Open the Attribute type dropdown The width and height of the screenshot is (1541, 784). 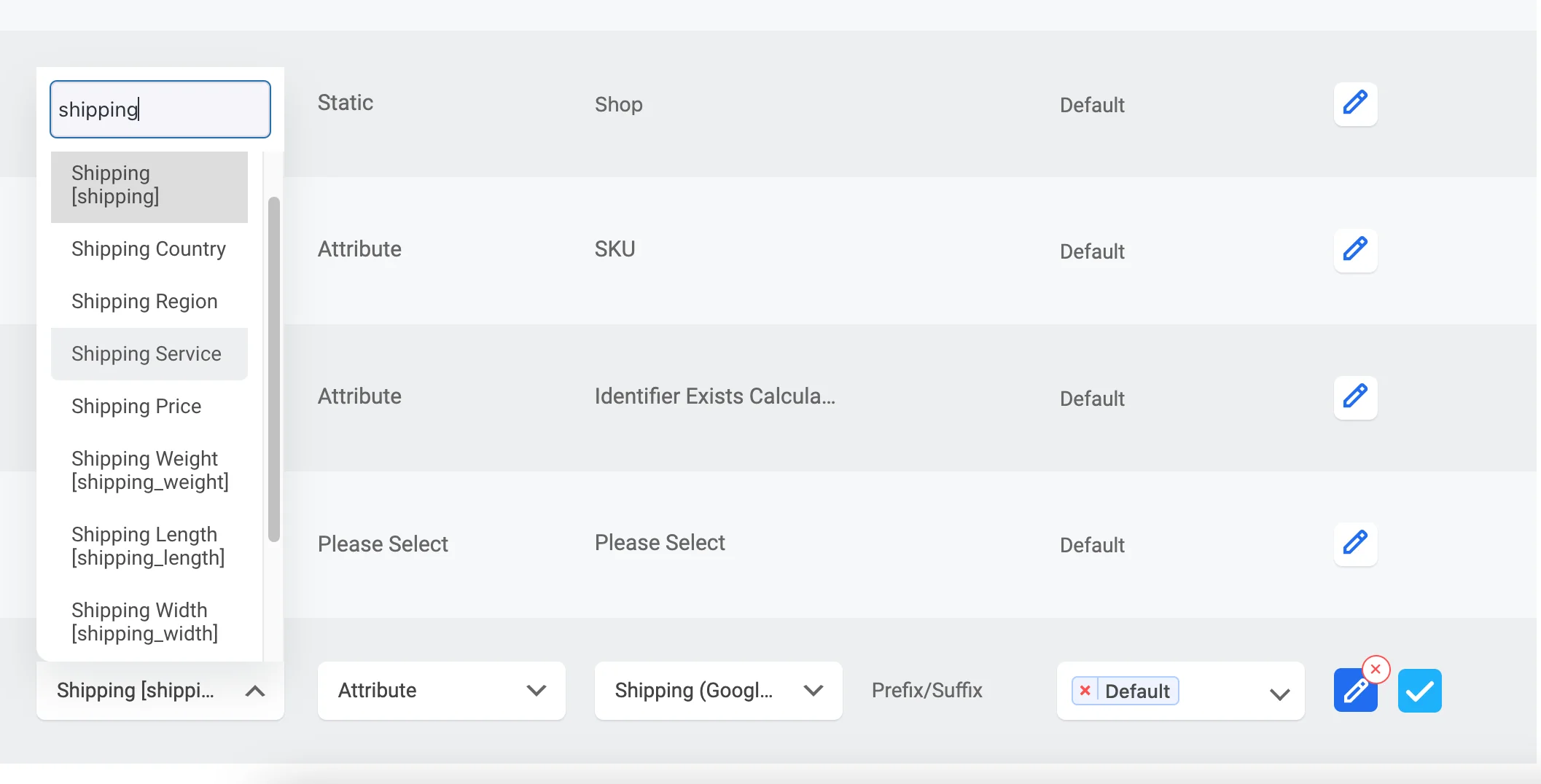(x=441, y=691)
